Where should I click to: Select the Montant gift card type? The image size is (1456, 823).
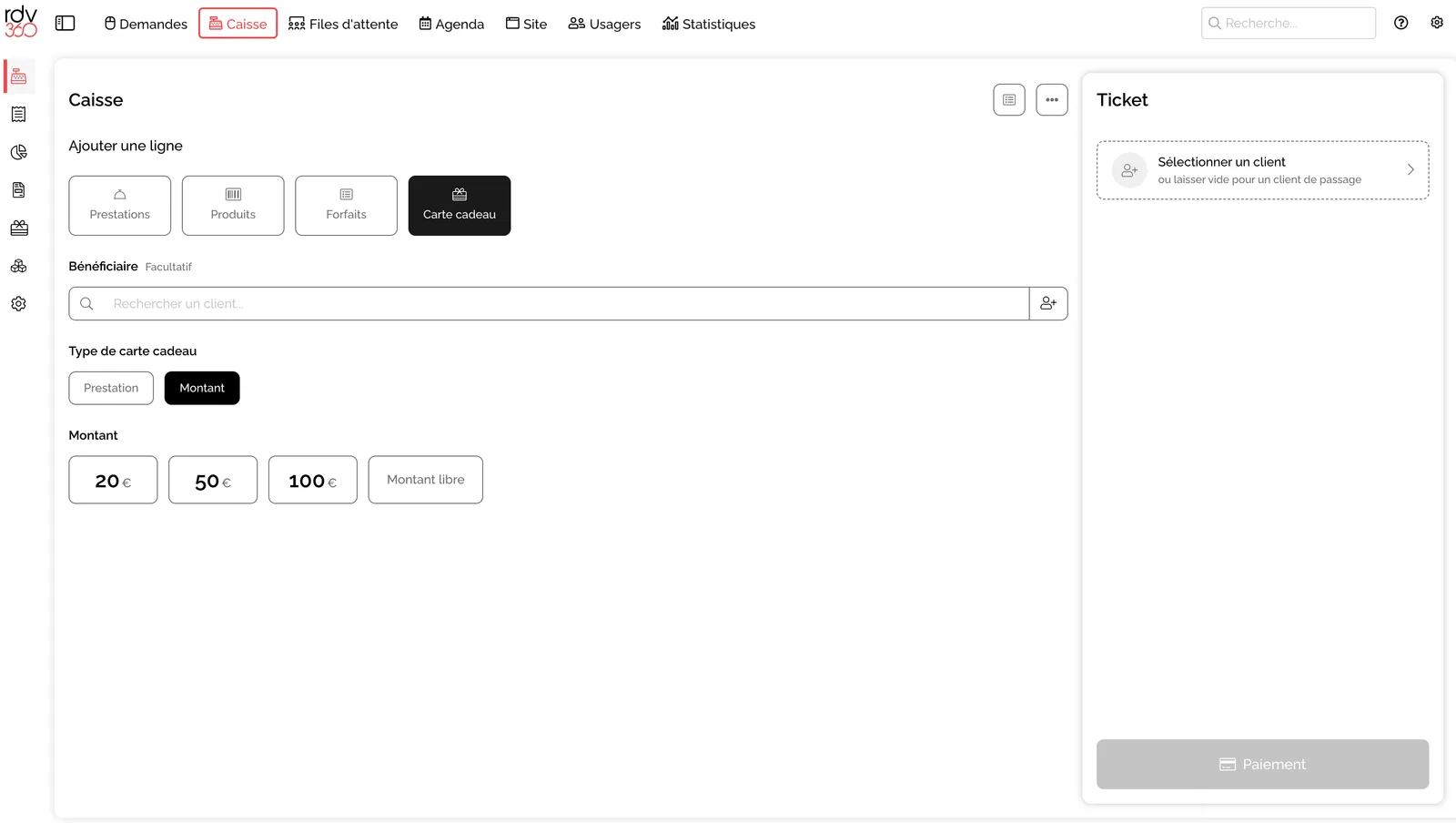click(202, 388)
